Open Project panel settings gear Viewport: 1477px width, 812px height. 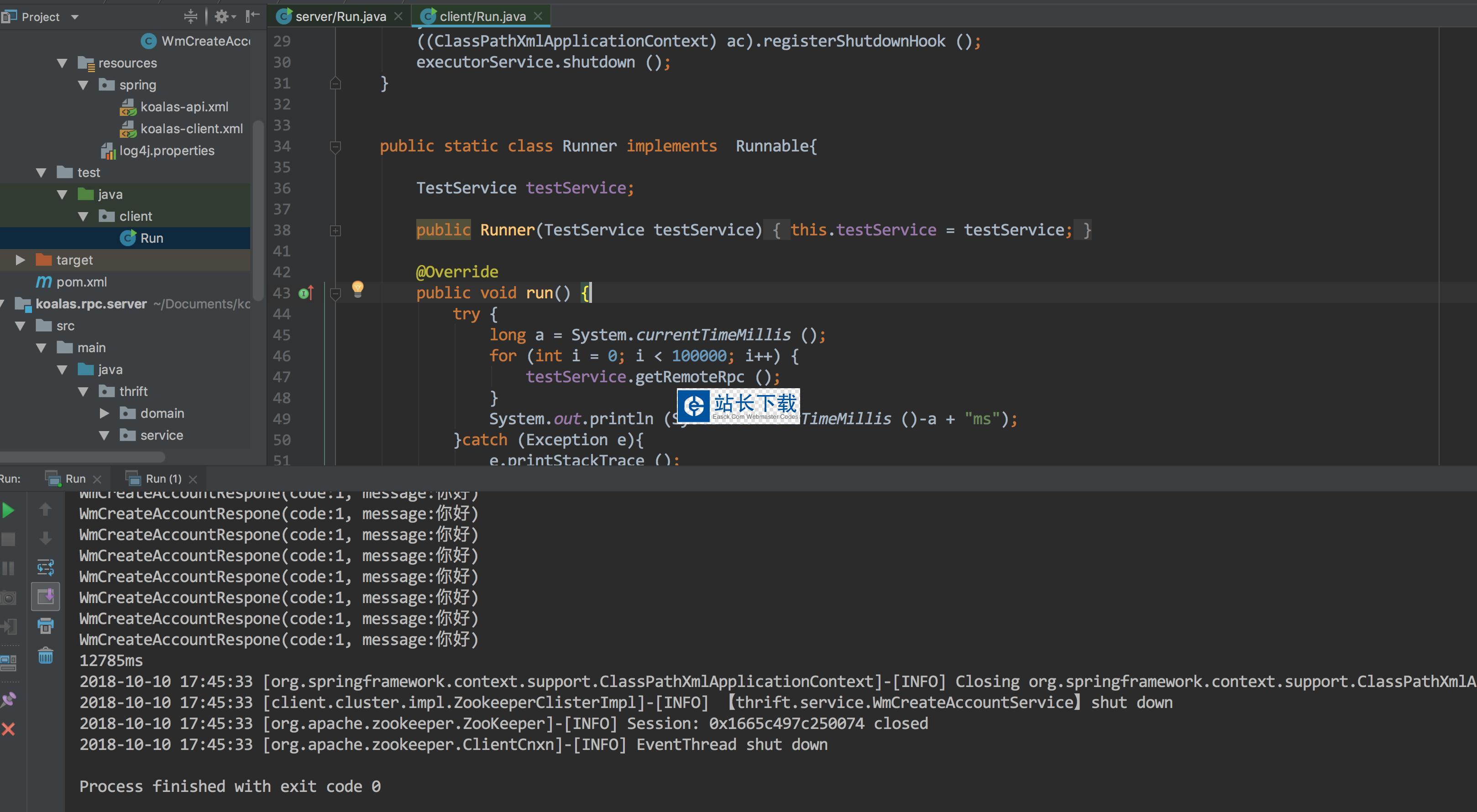[x=222, y=16]
